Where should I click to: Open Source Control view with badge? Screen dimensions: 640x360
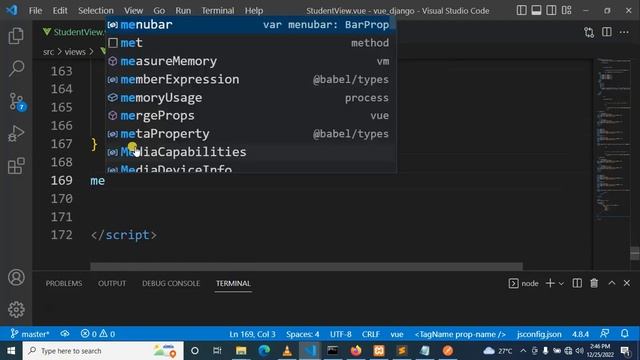17,102
